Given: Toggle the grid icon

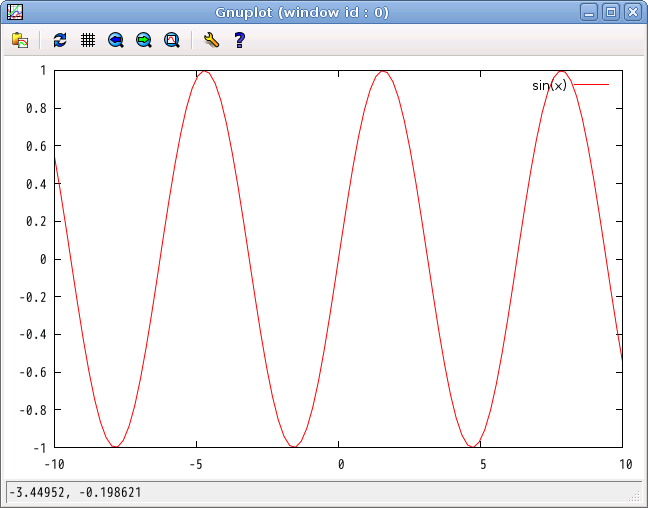Looking at the screenshot, I should coord(88,40).
